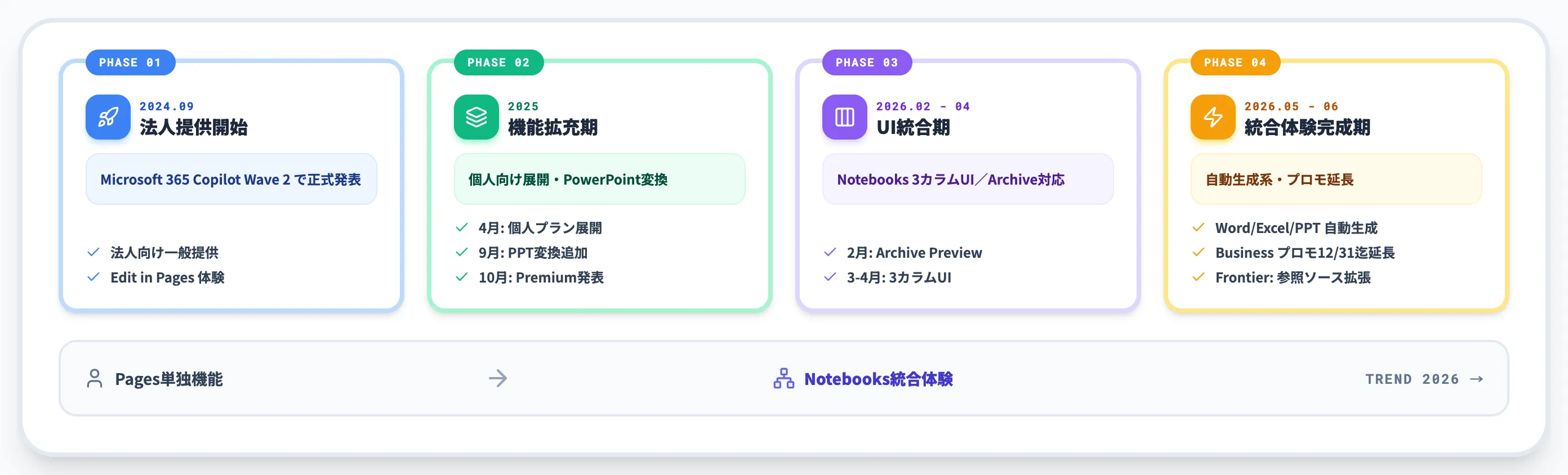
Task: Click the green layers icon for 機能拡充期
Action: [476, 116]
